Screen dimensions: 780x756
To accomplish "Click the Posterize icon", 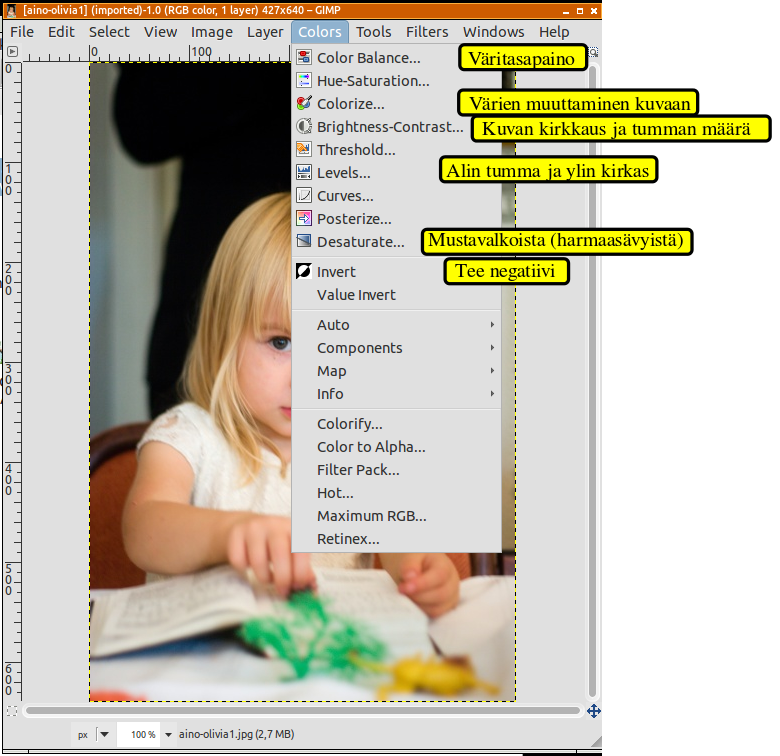I will tap(304, 218).
